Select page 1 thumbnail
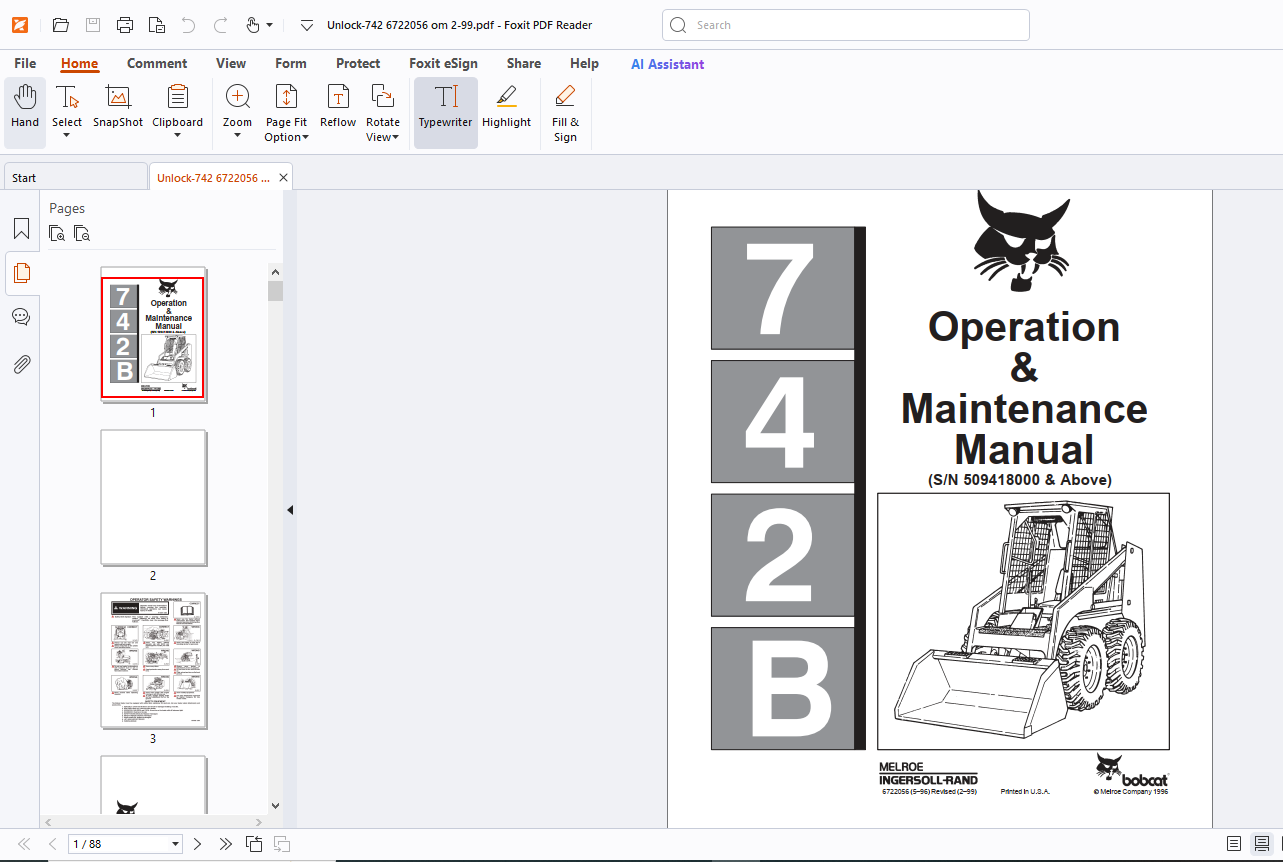Screen dimensions: 1283x862 pos(153,337)
